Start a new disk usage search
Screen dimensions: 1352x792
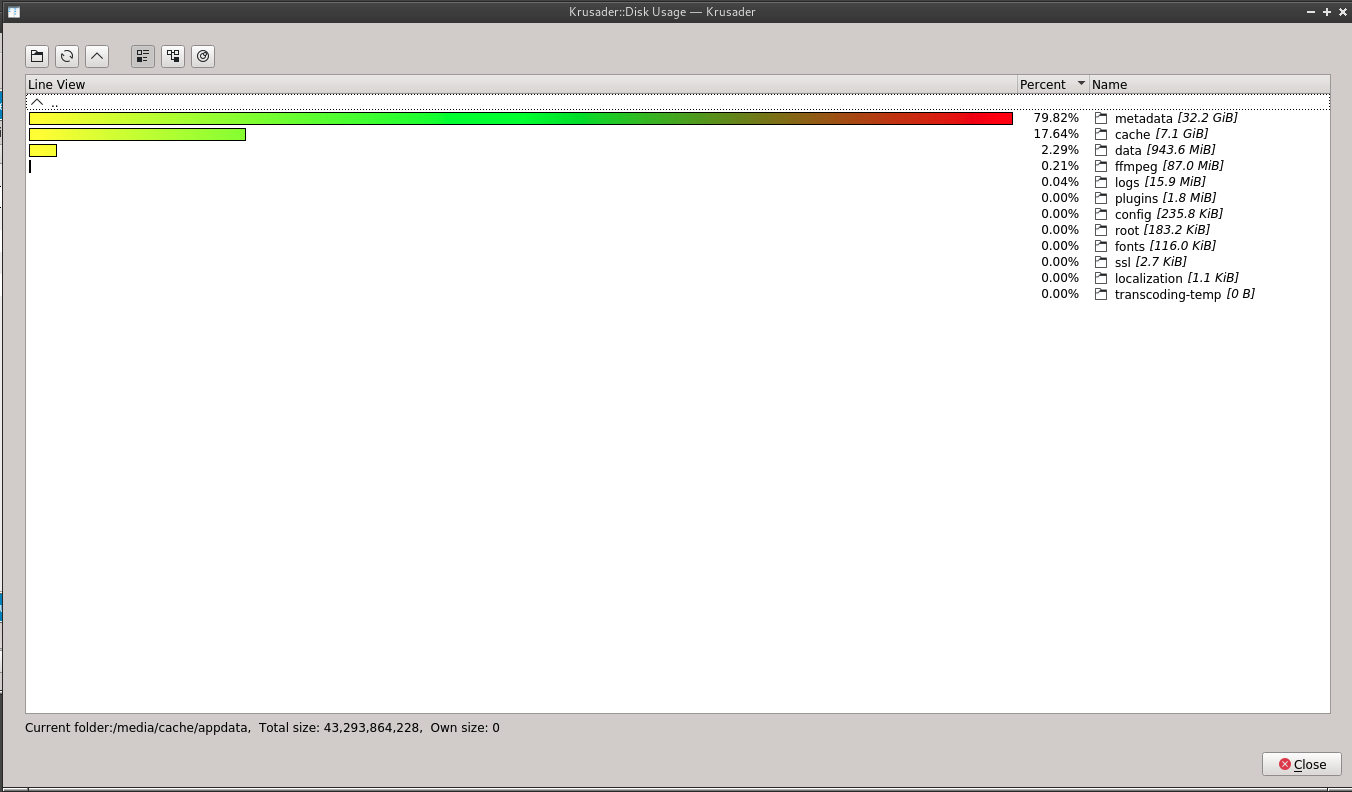(37, 56)
